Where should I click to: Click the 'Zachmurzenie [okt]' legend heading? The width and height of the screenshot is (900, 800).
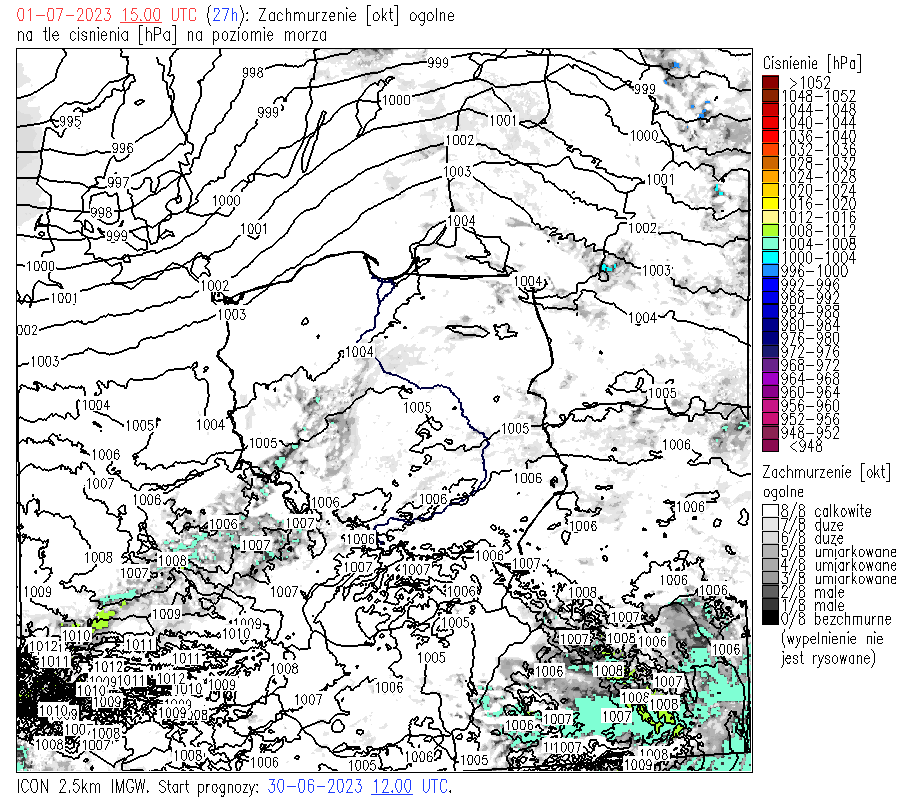(x=827, y=473)
